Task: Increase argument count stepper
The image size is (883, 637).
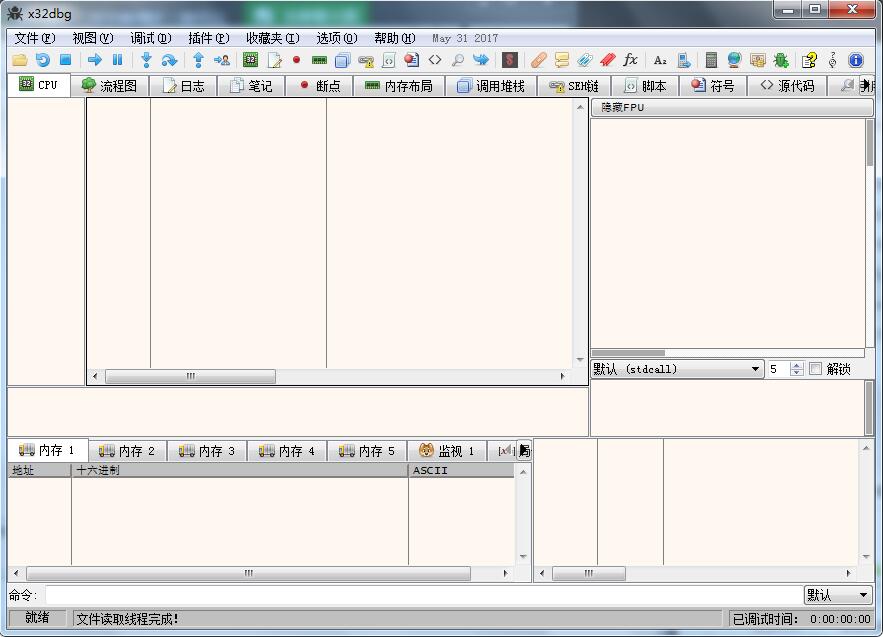Action: click(796, 366)
